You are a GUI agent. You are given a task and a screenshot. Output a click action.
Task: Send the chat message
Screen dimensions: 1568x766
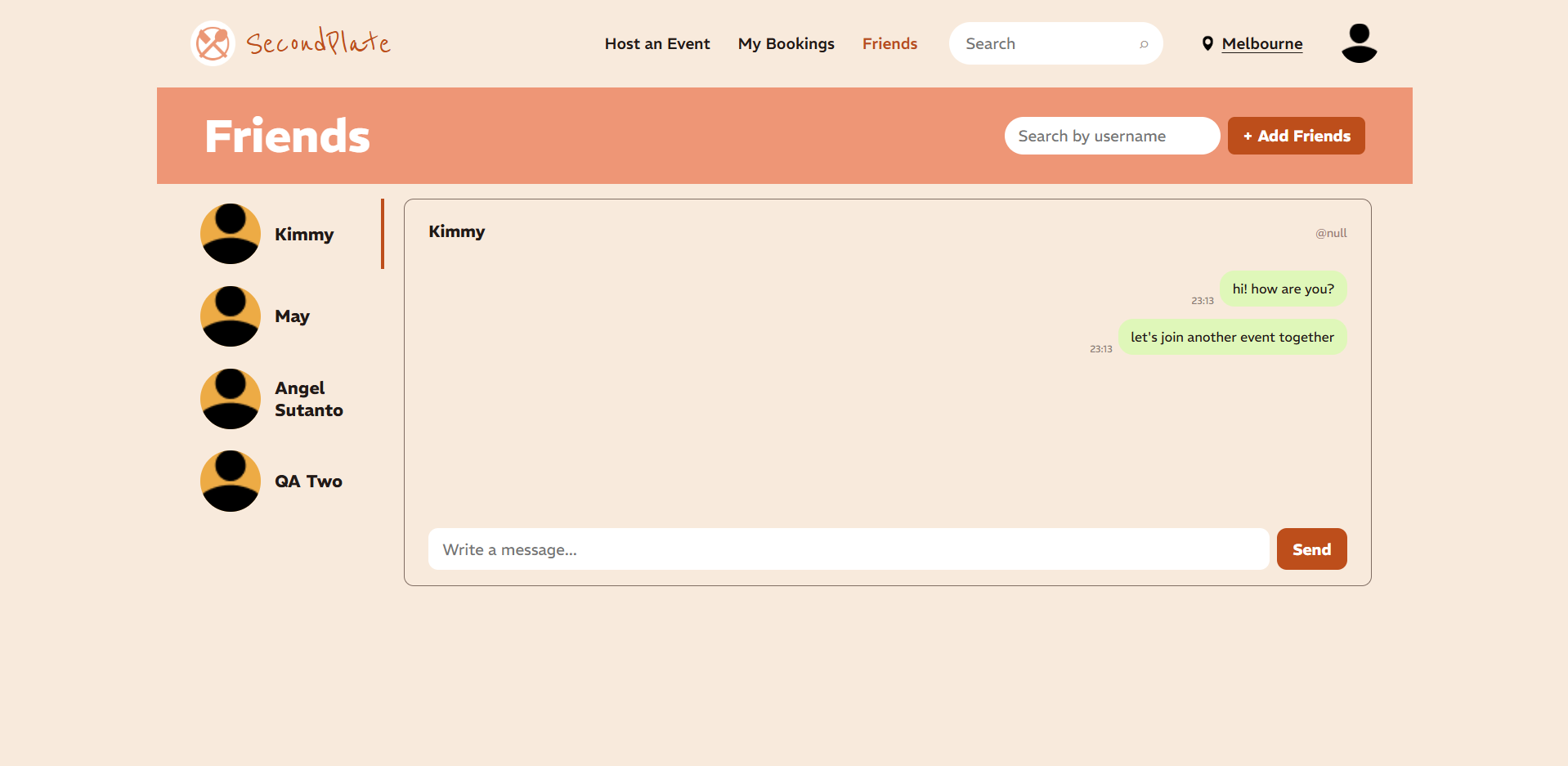coord(1311,549)
